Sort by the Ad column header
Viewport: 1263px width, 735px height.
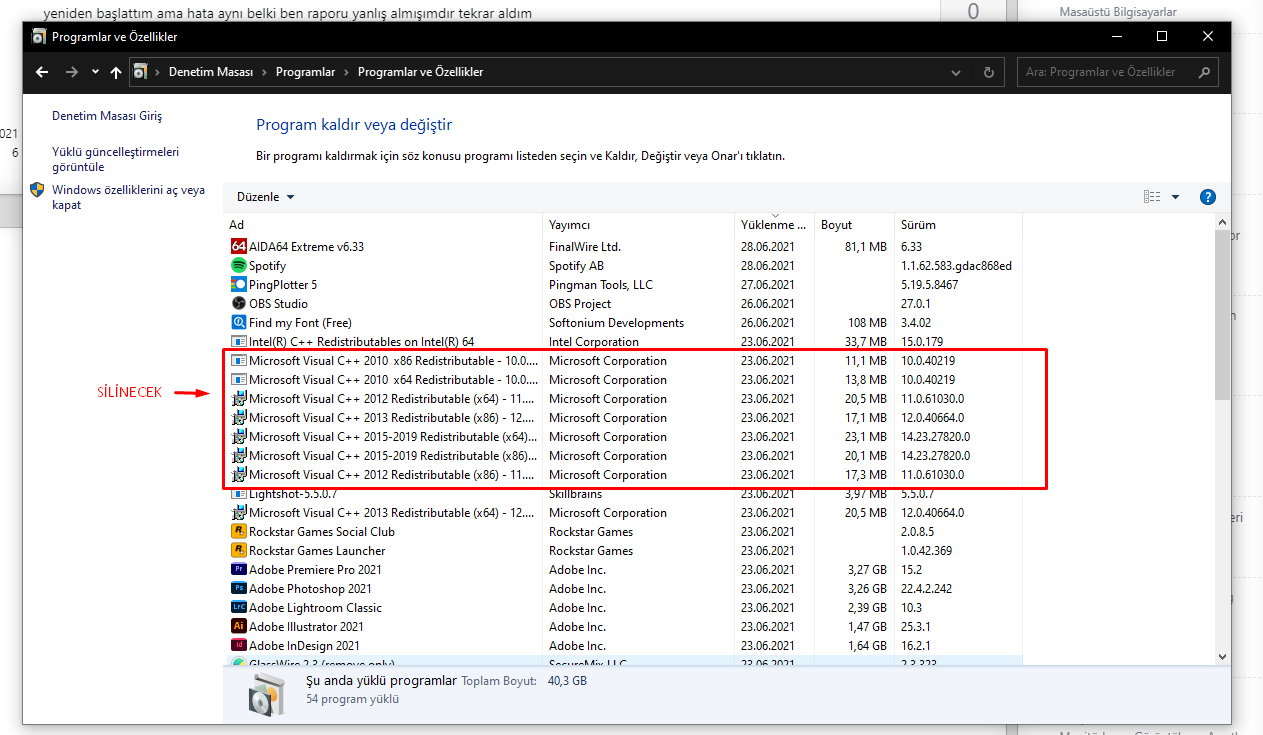tap(383, 225)
